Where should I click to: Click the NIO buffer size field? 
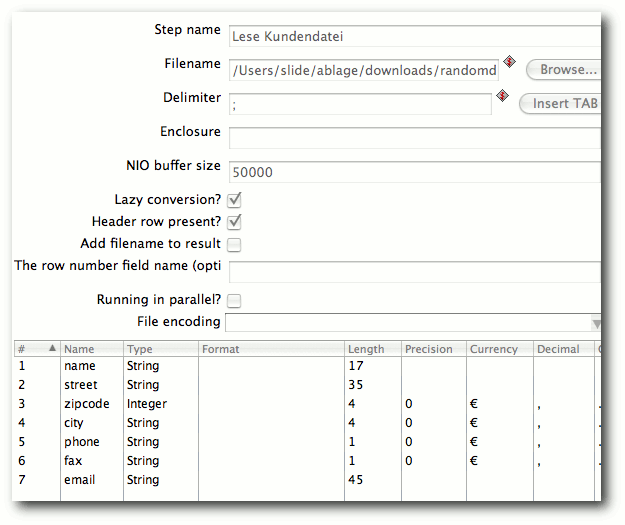[415, 172]
